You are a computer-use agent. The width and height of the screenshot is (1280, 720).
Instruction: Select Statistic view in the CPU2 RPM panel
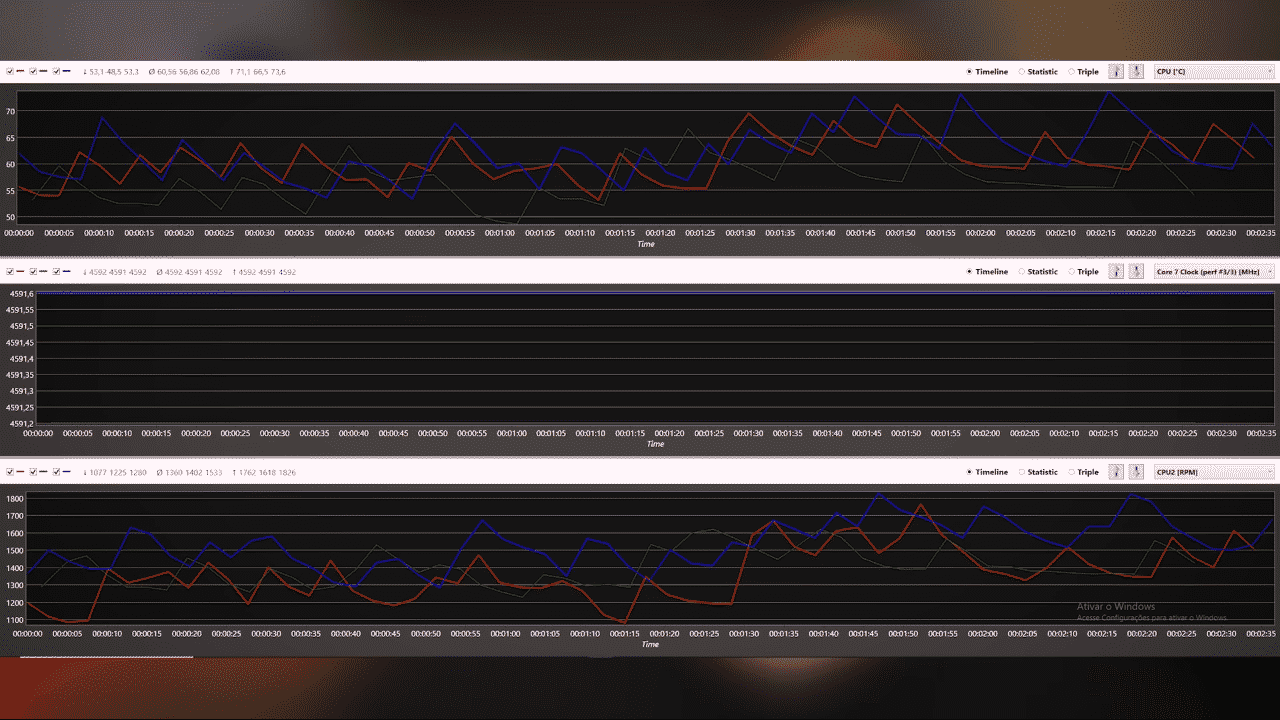[x=1038, y=472]
